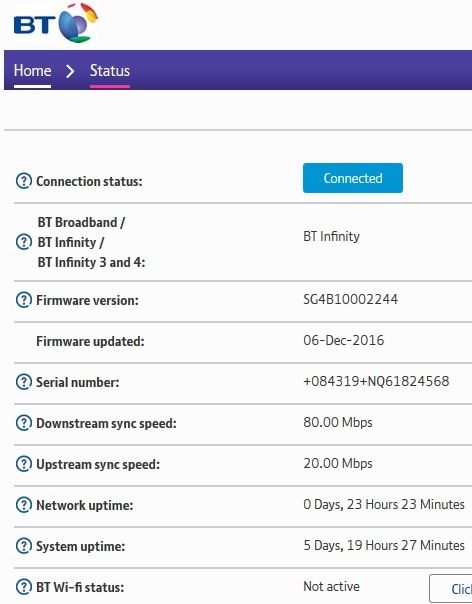The width and height of the screenshot is (472, 604).
Task: Click the Upstream sync speed label
Action: coord(98,464)
